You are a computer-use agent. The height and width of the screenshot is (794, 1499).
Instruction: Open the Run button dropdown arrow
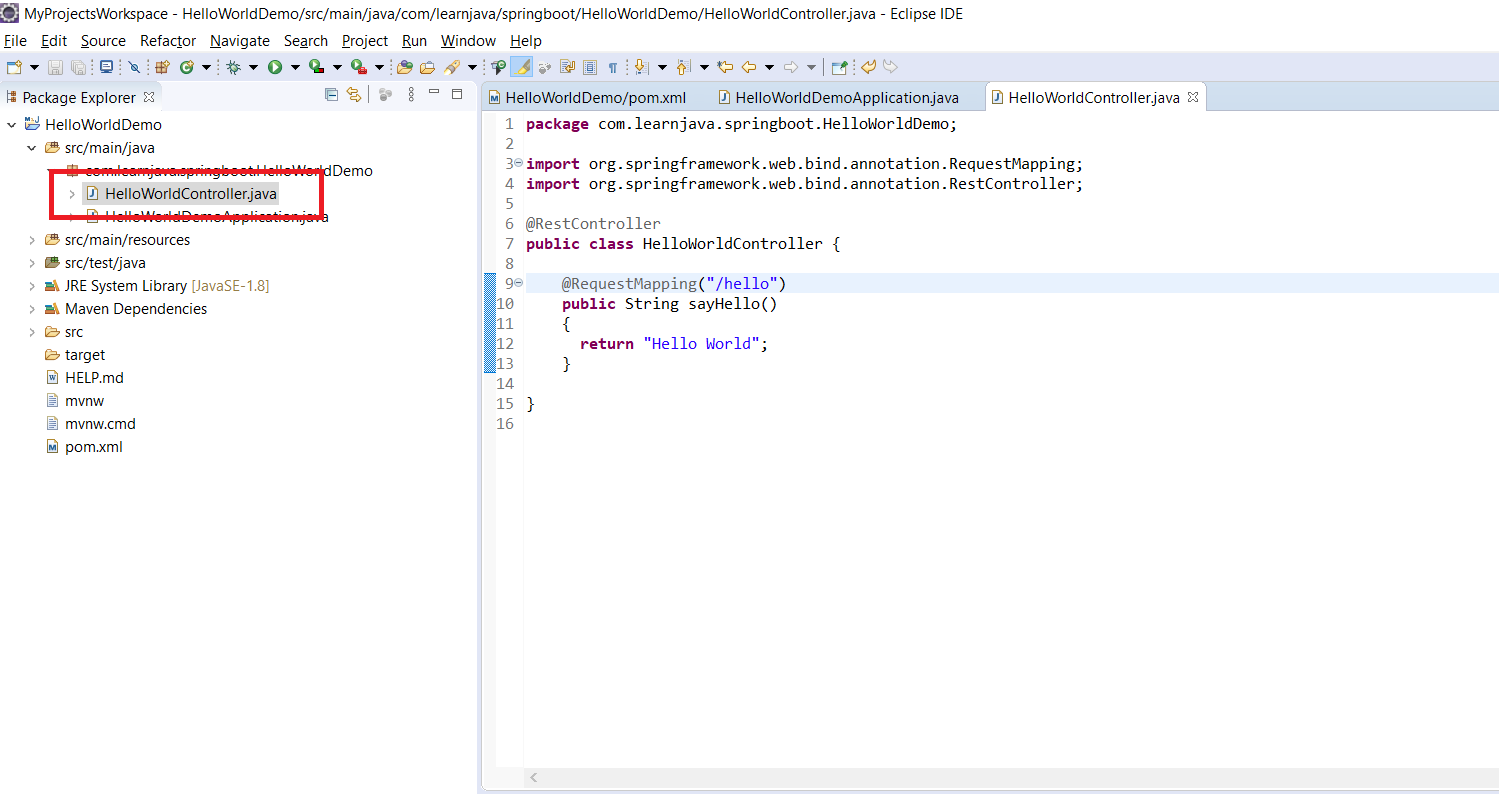295,67
